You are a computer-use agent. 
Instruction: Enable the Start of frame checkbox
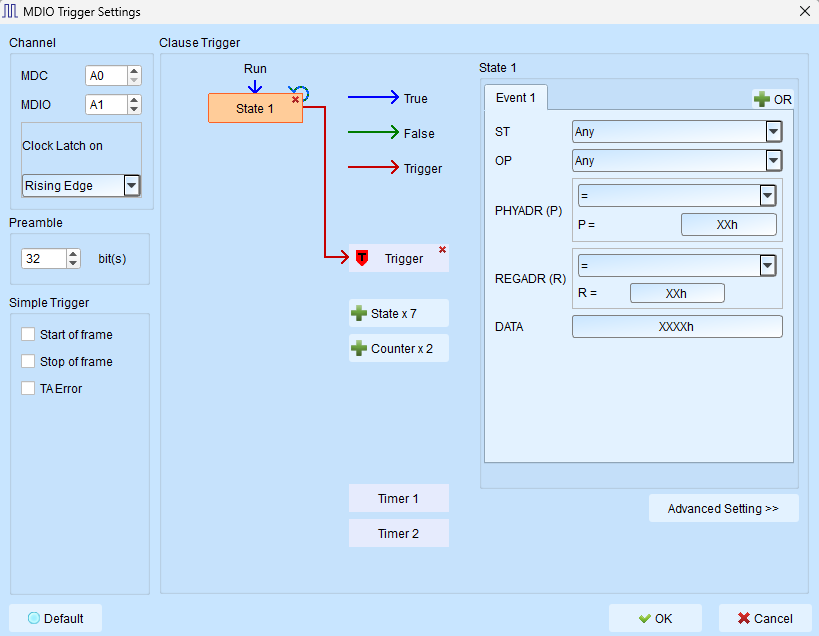(28, 334)
